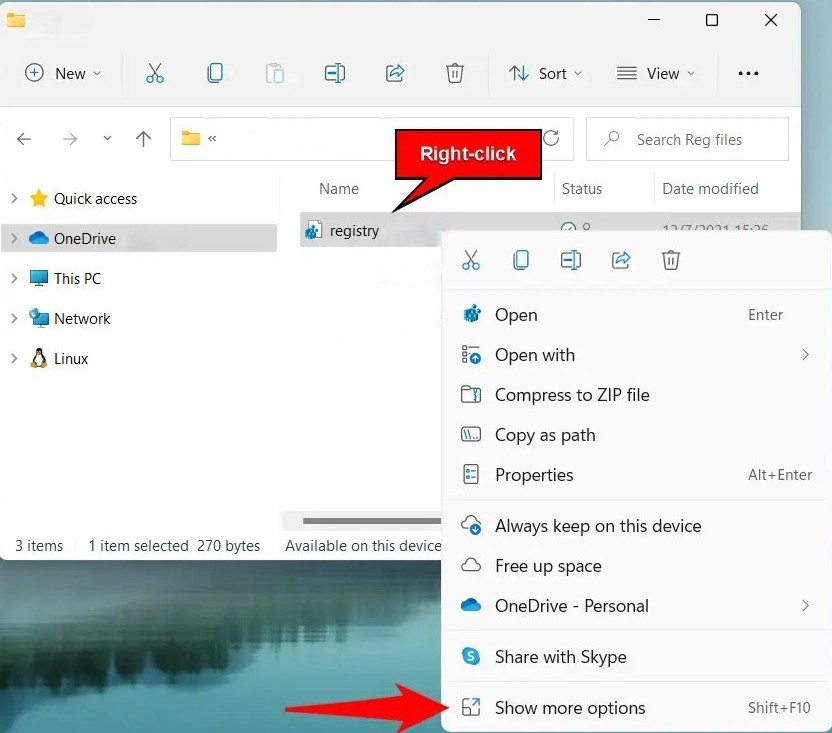Expand the Quick access tree node
The height and width of the screenshot is (733, 832).
click(14, 199)
